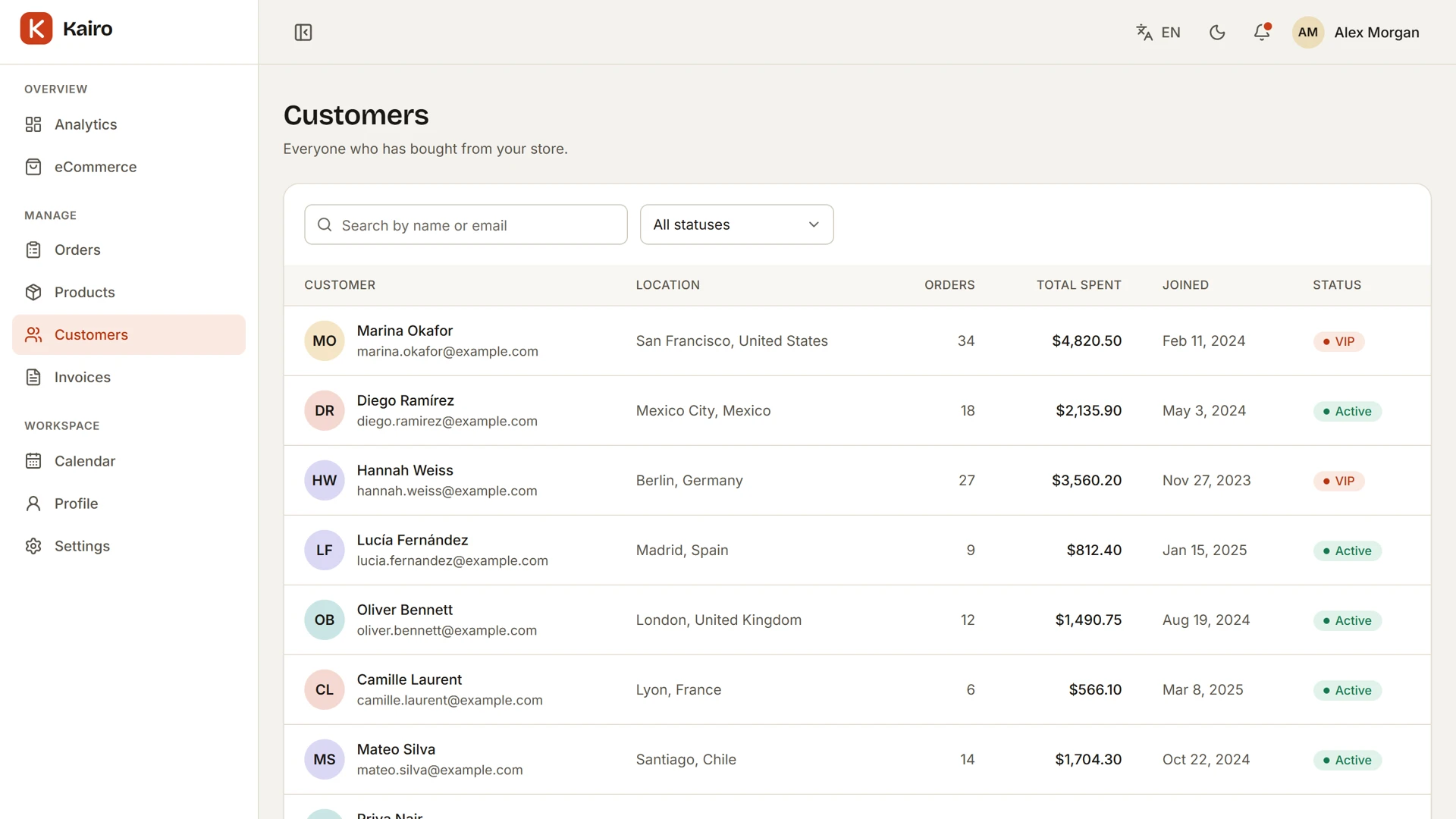Collapse the sidebar with the panel icon
Screen dimensions: 1456x819
tap(303, 33)
